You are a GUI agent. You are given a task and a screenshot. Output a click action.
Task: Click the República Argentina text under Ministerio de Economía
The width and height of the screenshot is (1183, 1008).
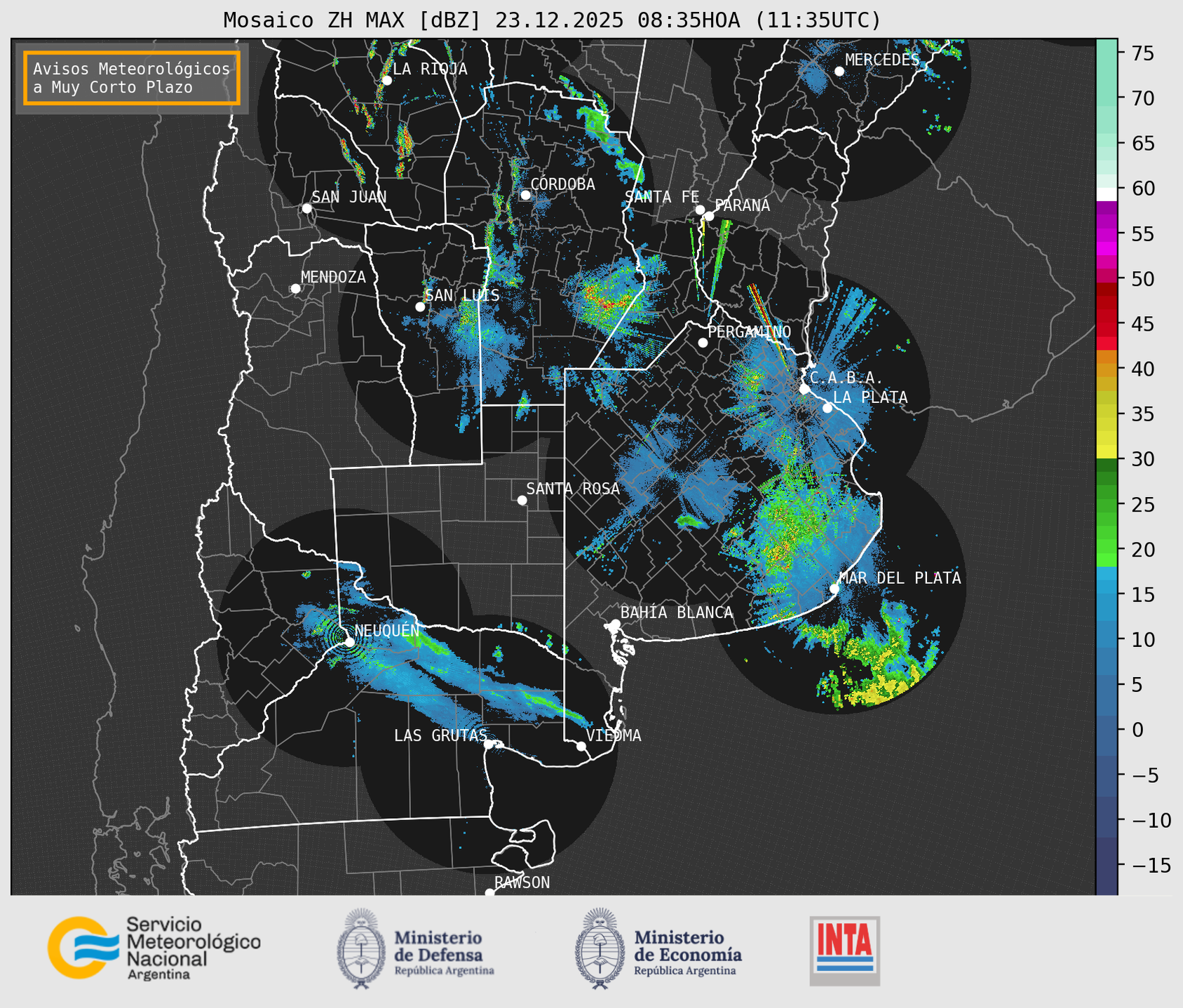click(684, 971)
